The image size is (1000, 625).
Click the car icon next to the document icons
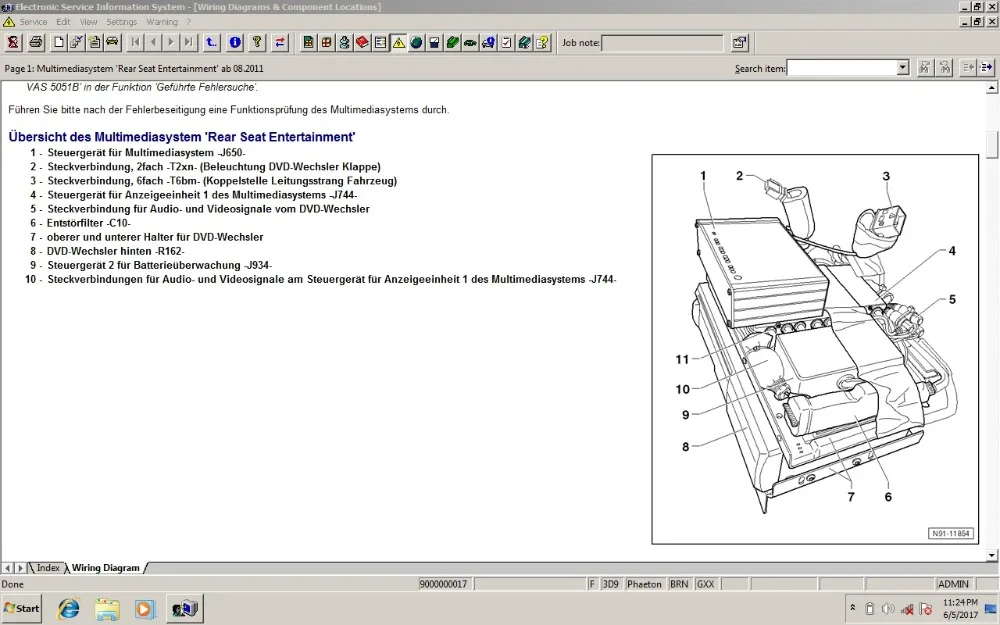112,43
